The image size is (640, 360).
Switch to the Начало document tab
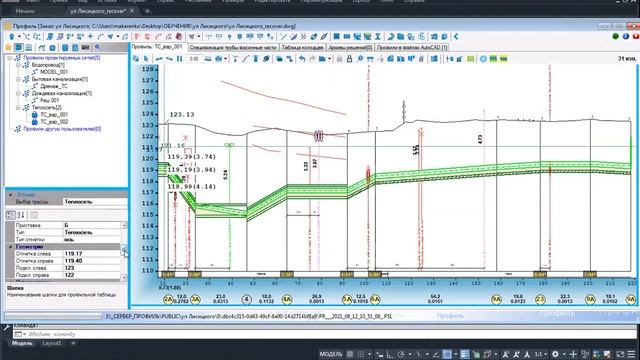[x=25, y=11]
